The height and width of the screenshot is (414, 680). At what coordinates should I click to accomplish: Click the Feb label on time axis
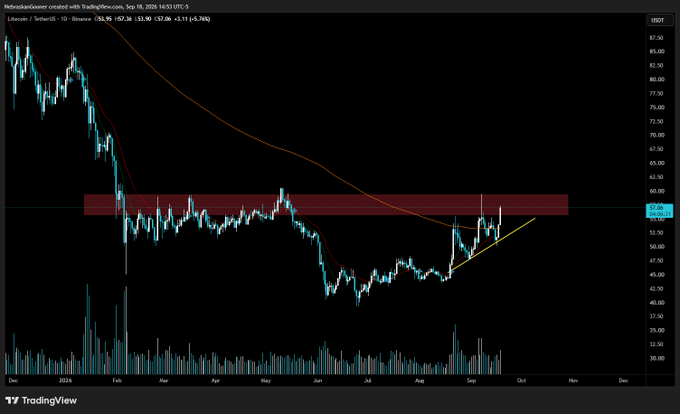pos(117,381)
